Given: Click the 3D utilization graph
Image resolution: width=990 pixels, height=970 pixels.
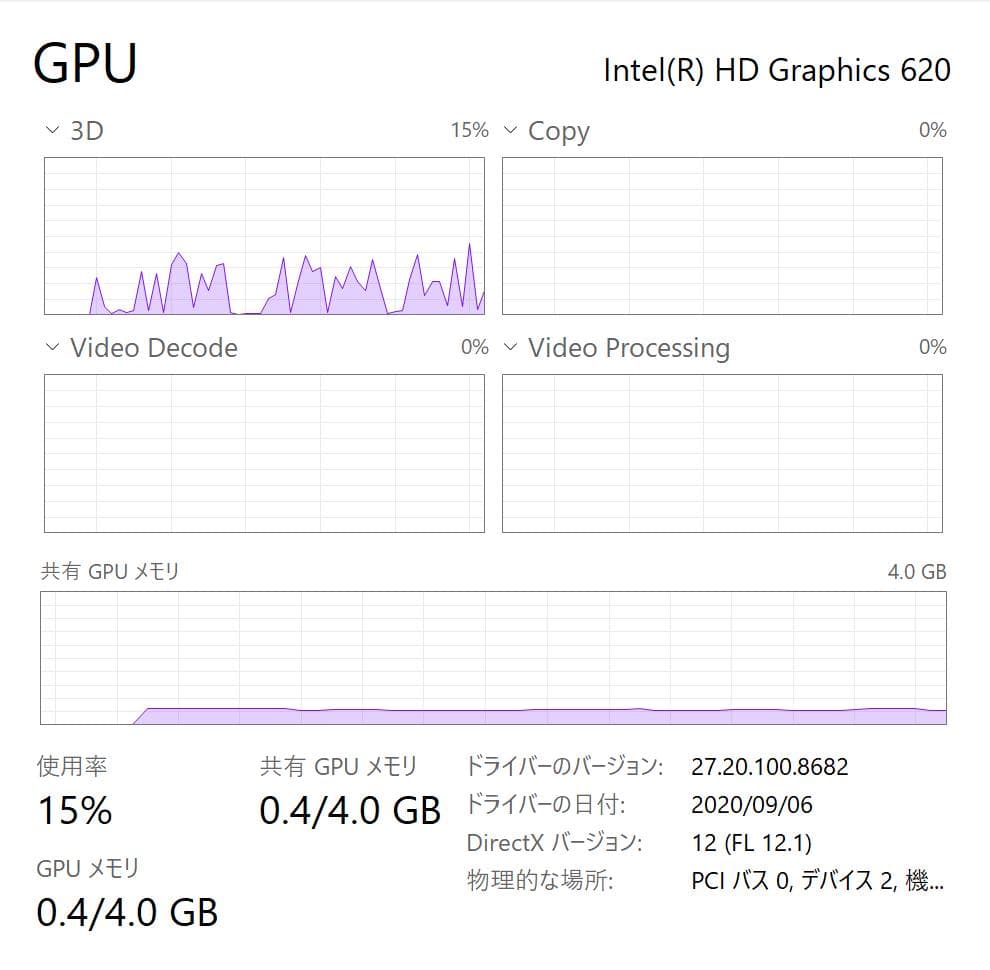Looking at the screenshot, I should [264, 235].
